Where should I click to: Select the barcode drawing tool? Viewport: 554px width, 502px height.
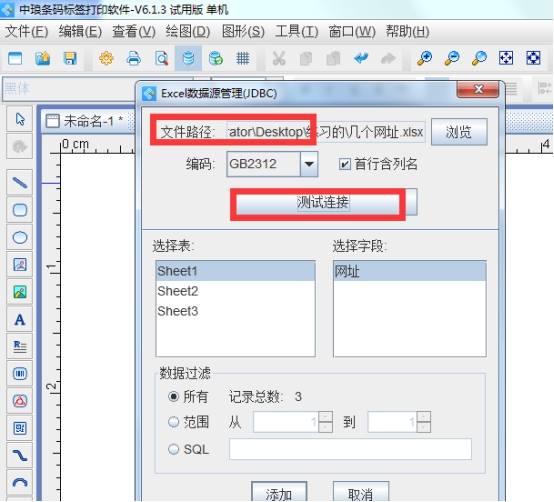[20, 374]
